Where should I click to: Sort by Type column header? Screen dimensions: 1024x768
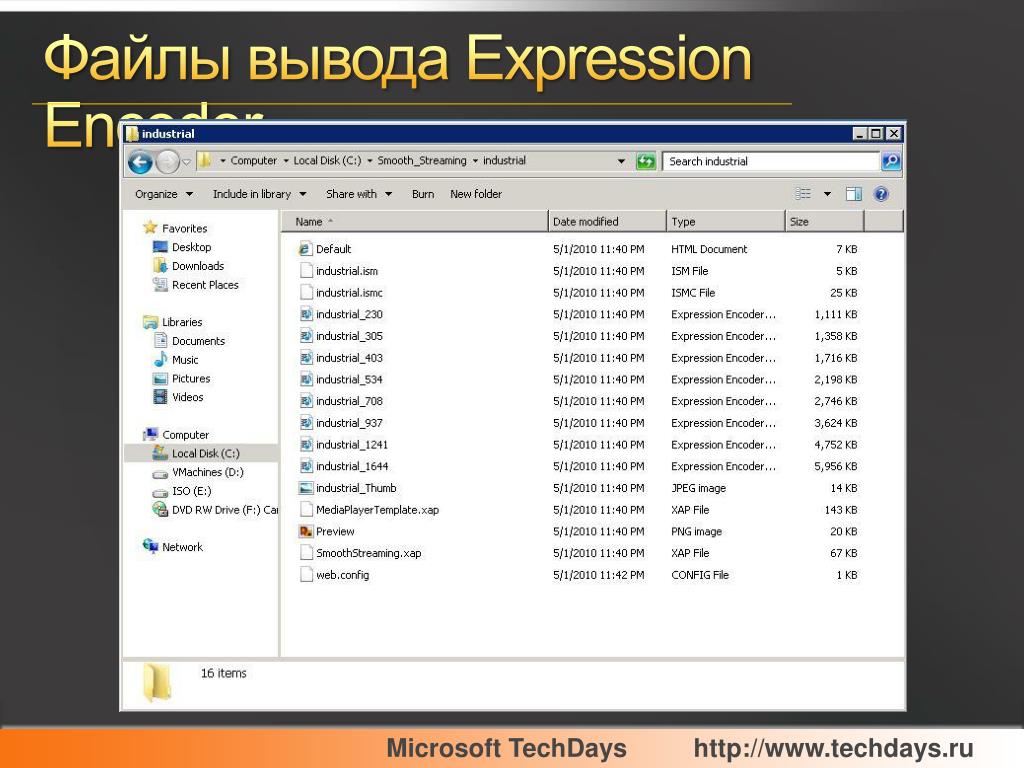(x=725, y=221)
